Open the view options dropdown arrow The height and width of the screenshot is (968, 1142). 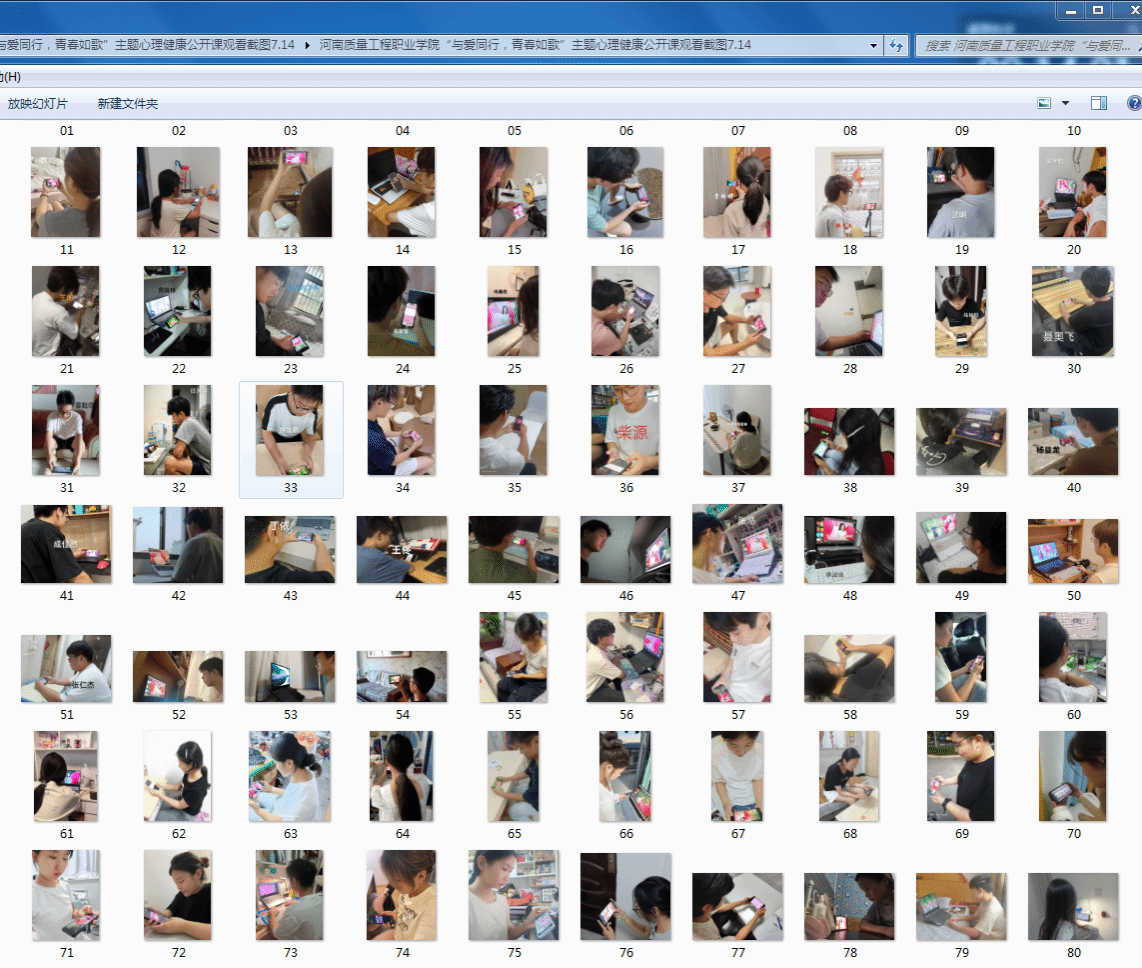tap(1065, 103)
